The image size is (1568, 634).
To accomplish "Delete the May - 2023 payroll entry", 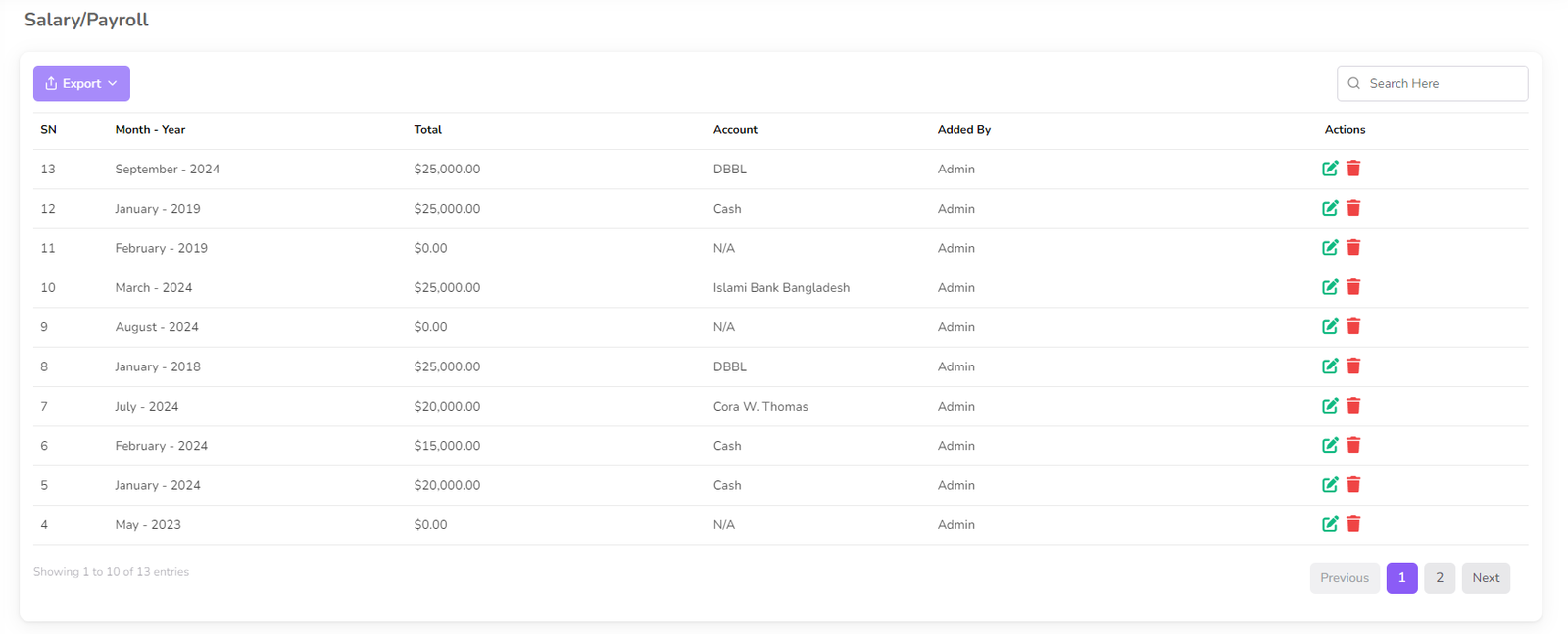I will pyautogui.click(x=1353, y=524).
